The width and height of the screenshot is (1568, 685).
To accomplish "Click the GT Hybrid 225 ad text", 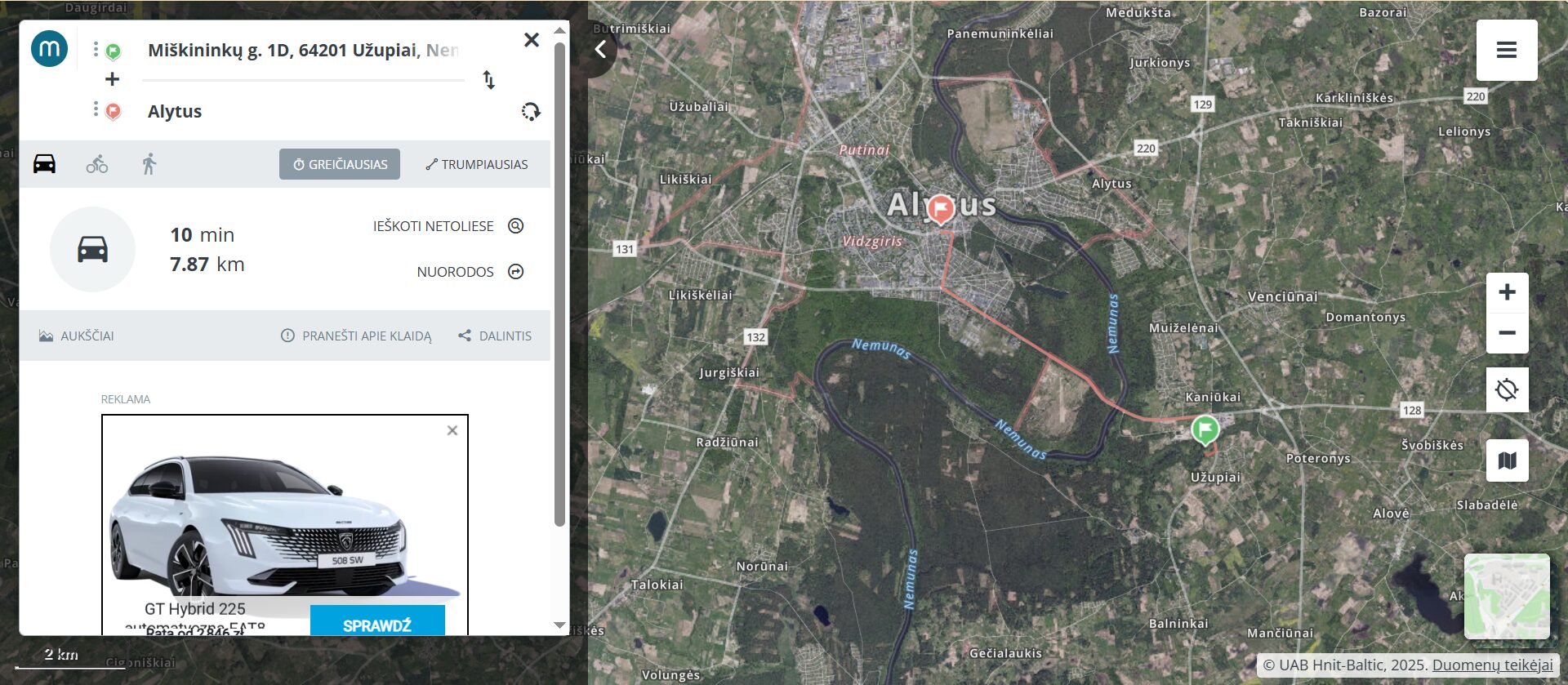I will click(195, 609).
